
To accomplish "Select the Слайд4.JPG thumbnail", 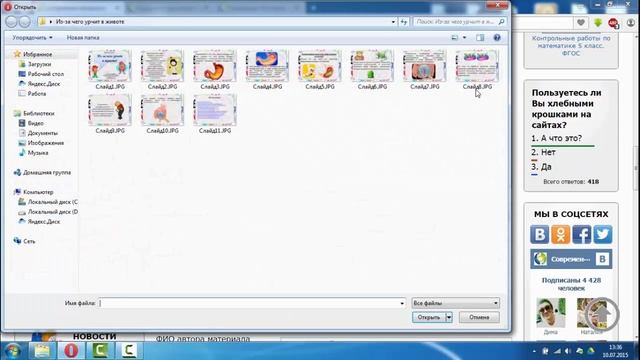I will point(267,66).
